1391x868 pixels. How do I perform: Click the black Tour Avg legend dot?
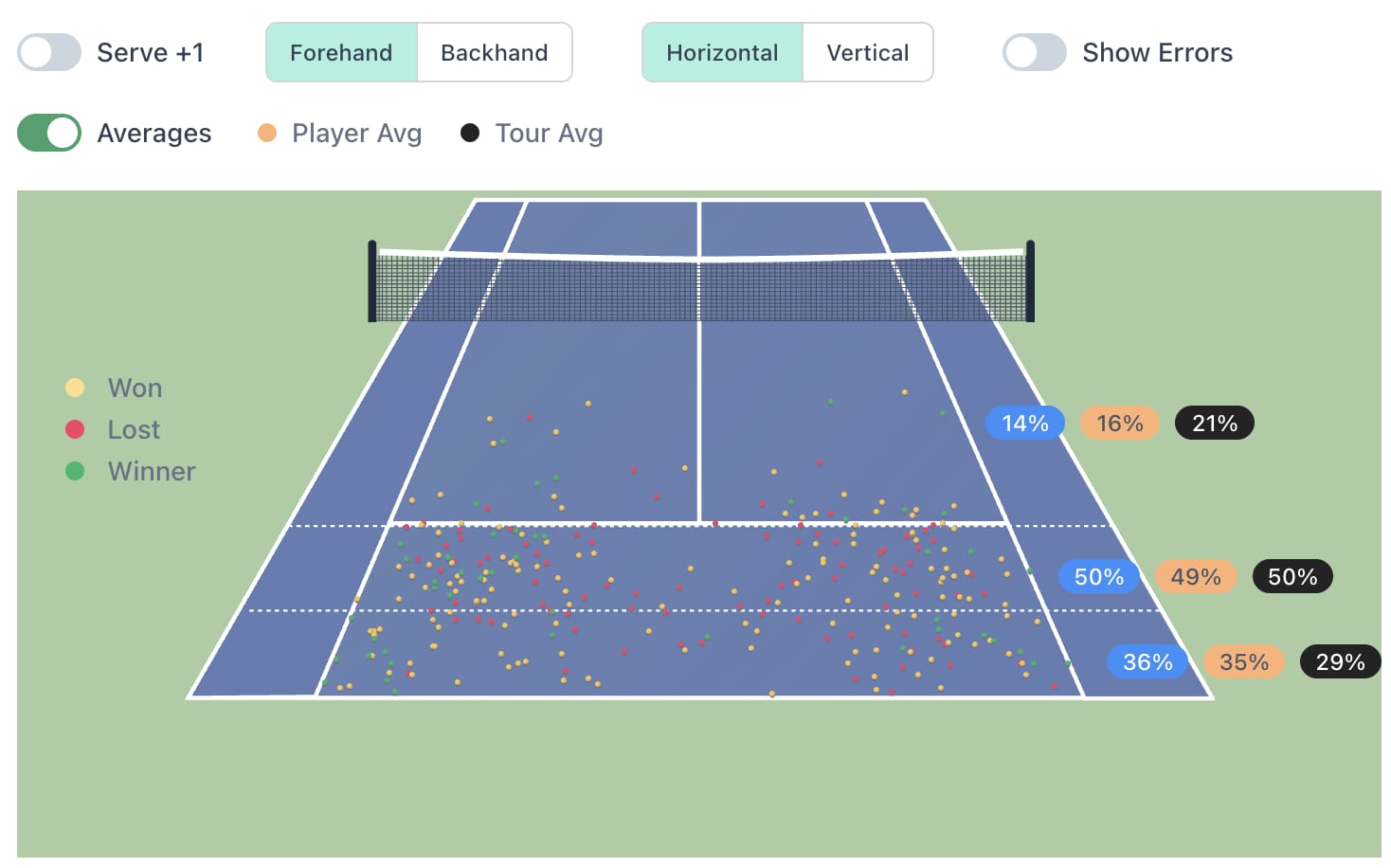point(470,133)
